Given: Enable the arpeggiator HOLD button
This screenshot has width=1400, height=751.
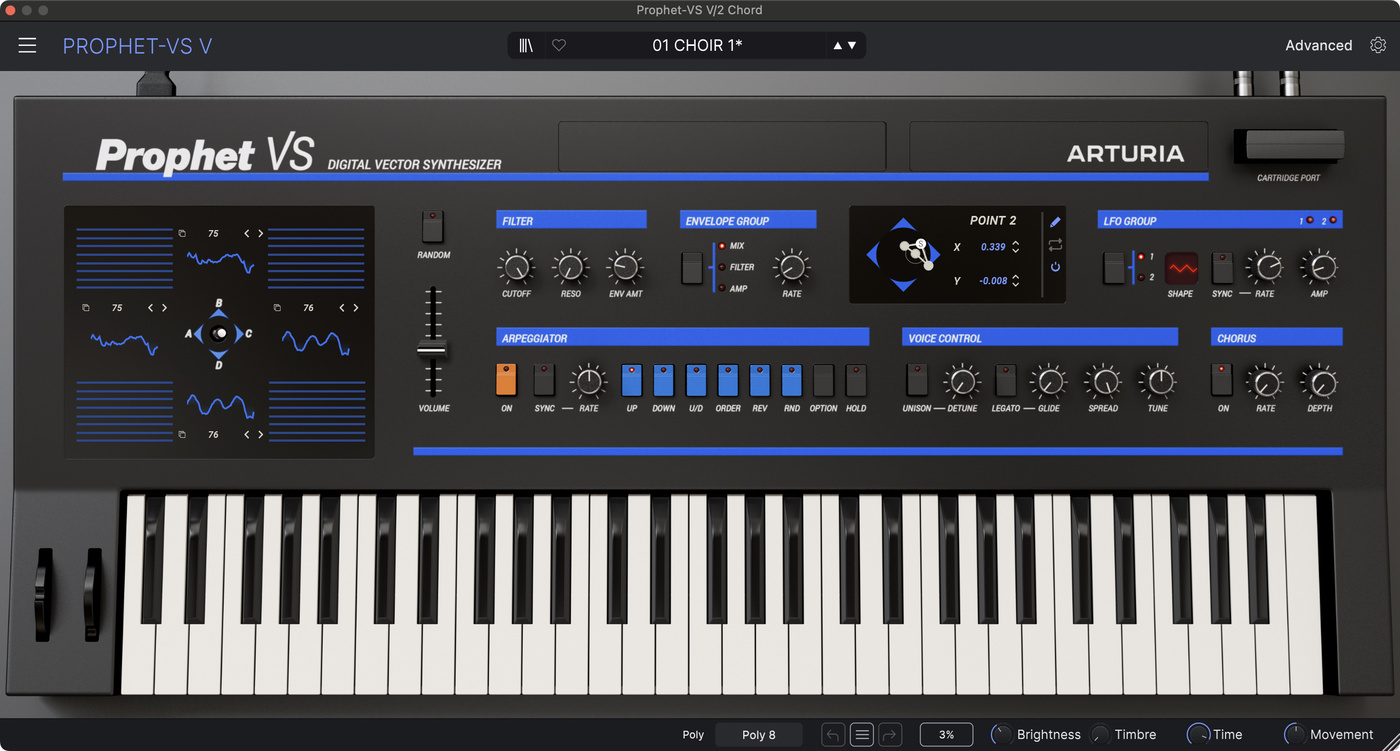Looking at the screenshot, I should click(x=856, y=380).
